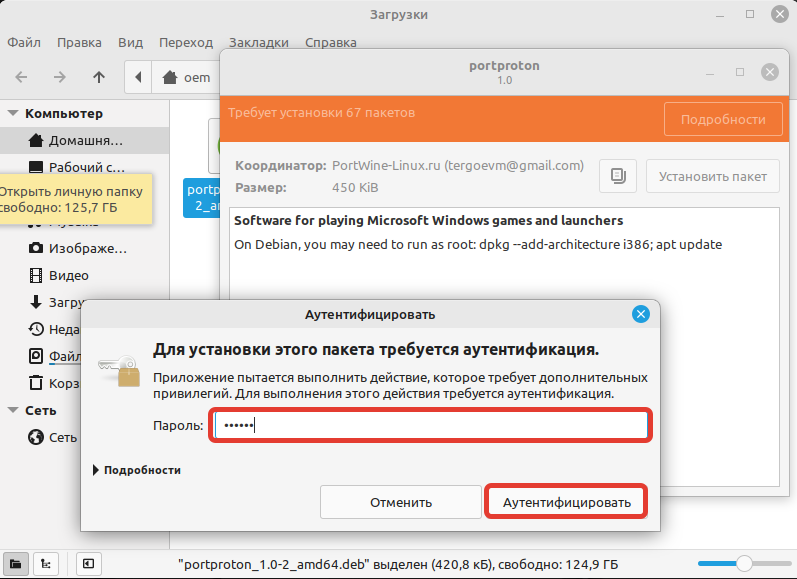This screenshot has height=579, width=797.
Task: Collapse the Сеть sidebar section
Action: [14, 410]
